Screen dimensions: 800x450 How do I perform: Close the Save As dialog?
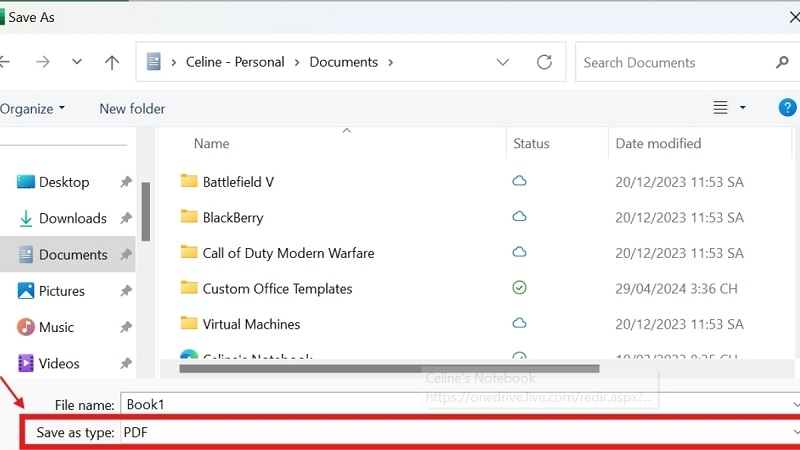pos(794,17)
